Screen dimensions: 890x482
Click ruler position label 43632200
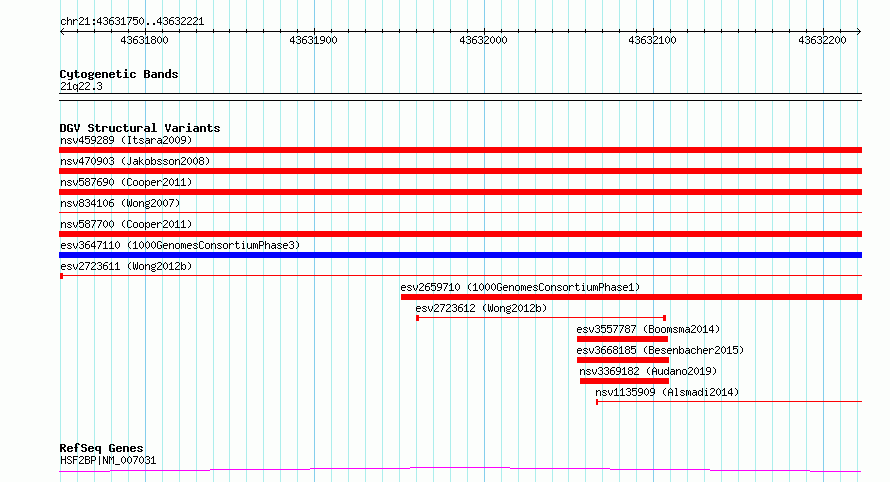tap(822, 40)
